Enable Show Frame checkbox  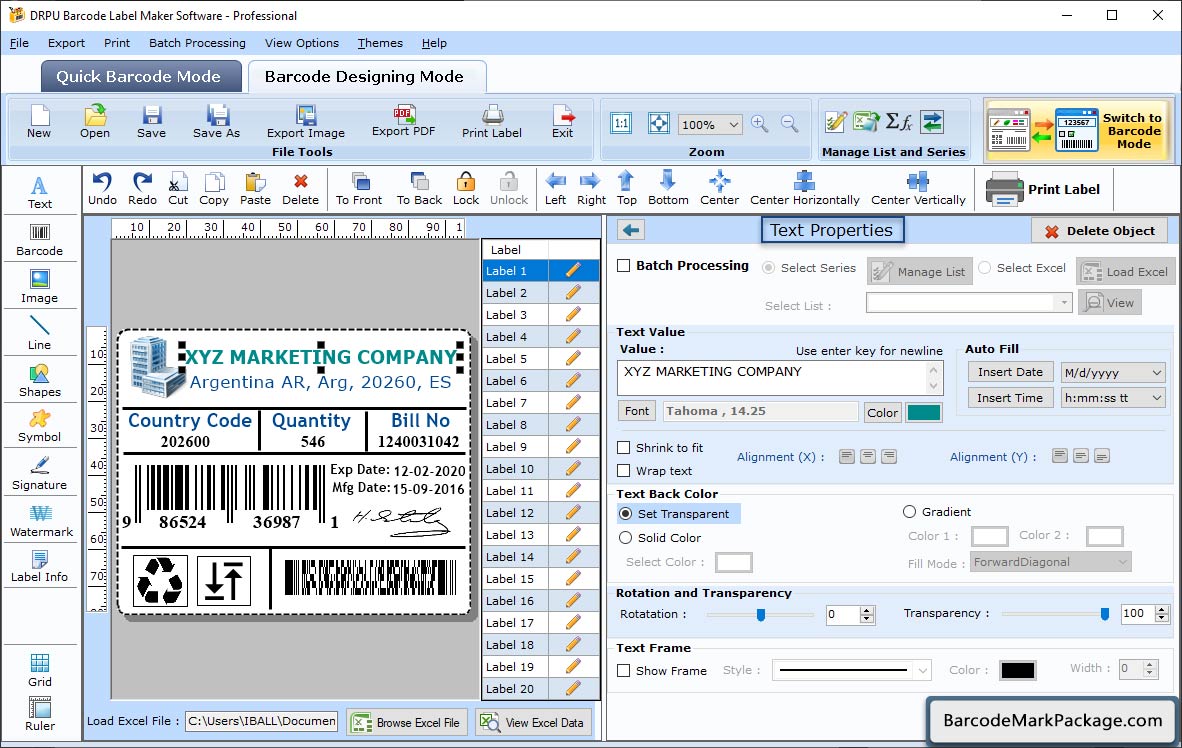tap(623, 670)
